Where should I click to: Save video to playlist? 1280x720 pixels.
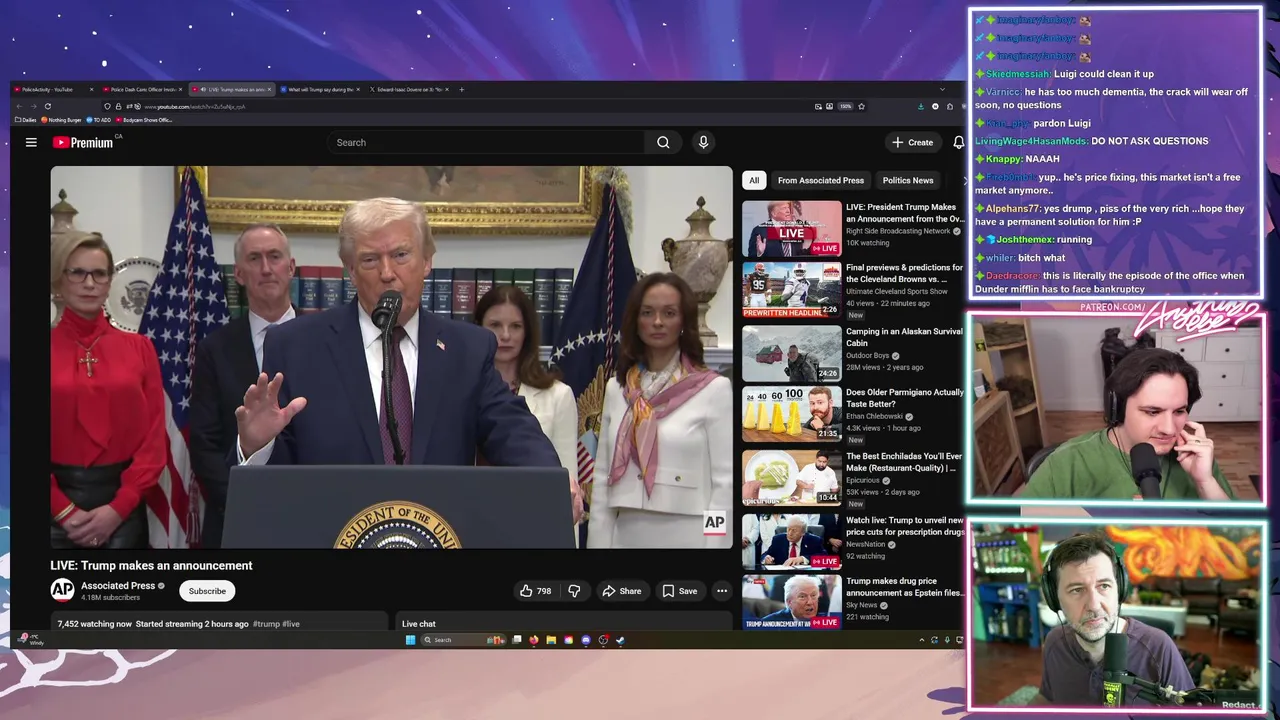tap(679, 591)
